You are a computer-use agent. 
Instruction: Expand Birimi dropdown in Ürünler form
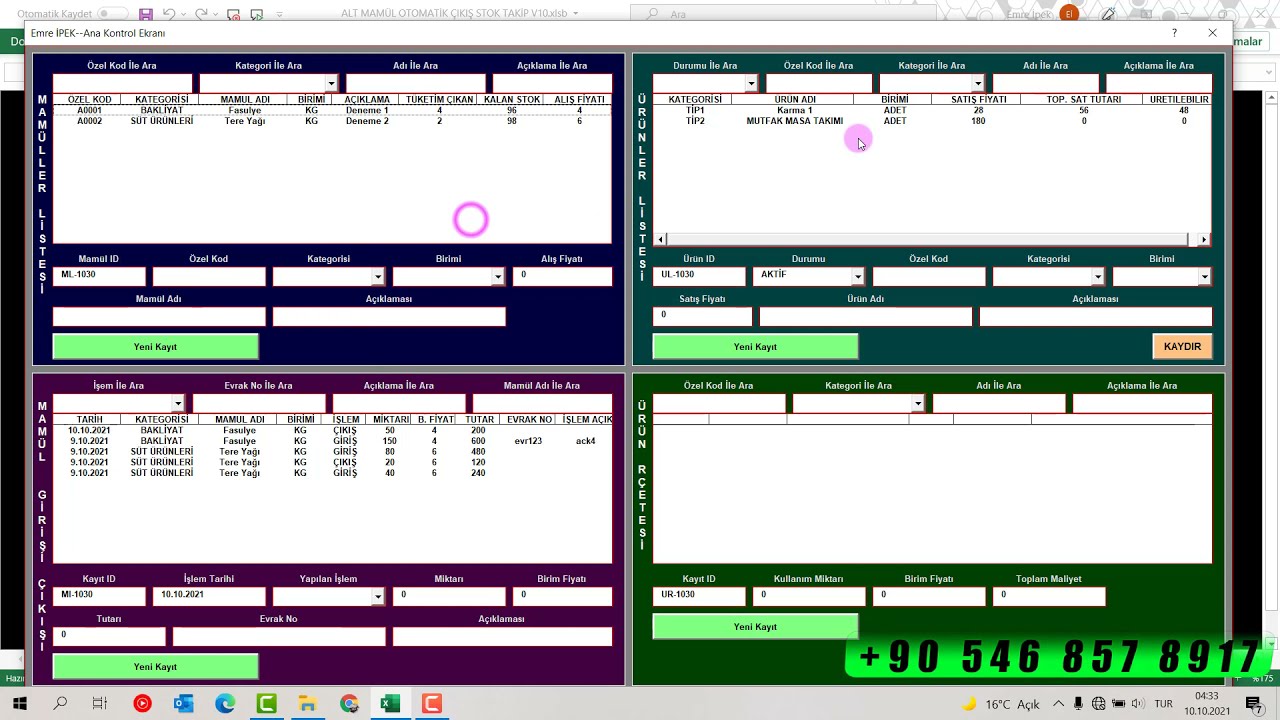pyautogui.click(x=1205, y=277)
